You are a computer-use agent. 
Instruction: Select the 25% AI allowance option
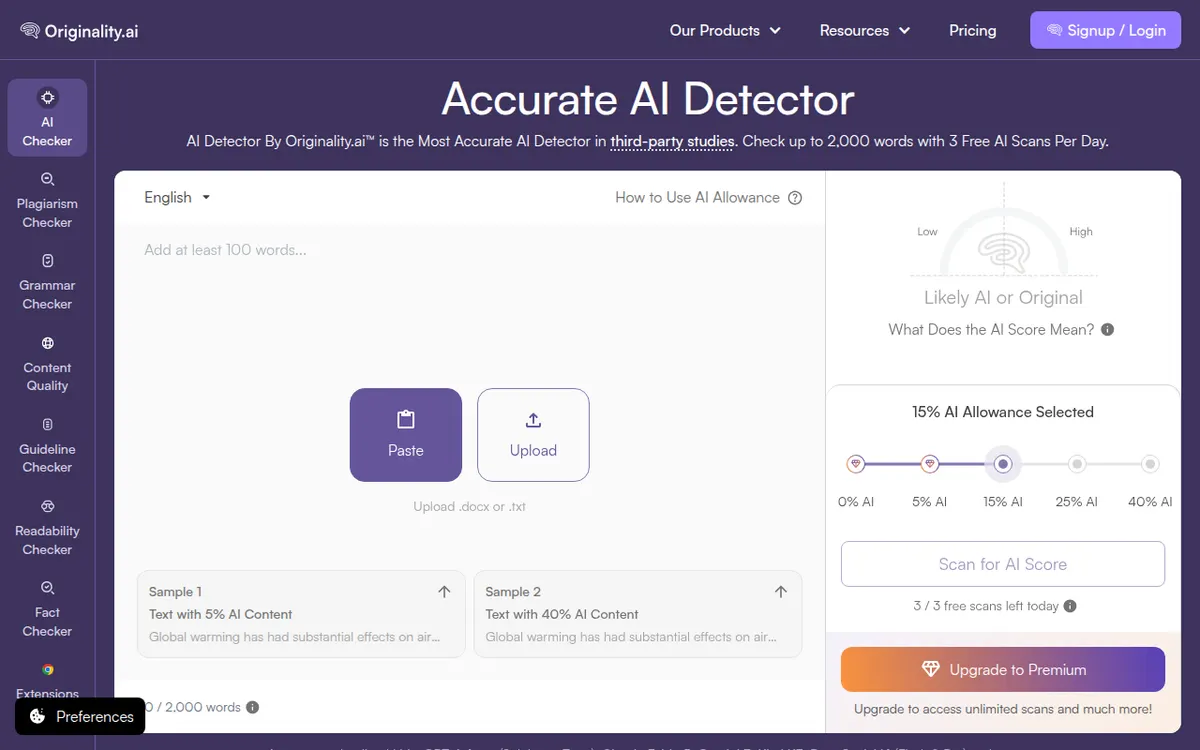1077,464
